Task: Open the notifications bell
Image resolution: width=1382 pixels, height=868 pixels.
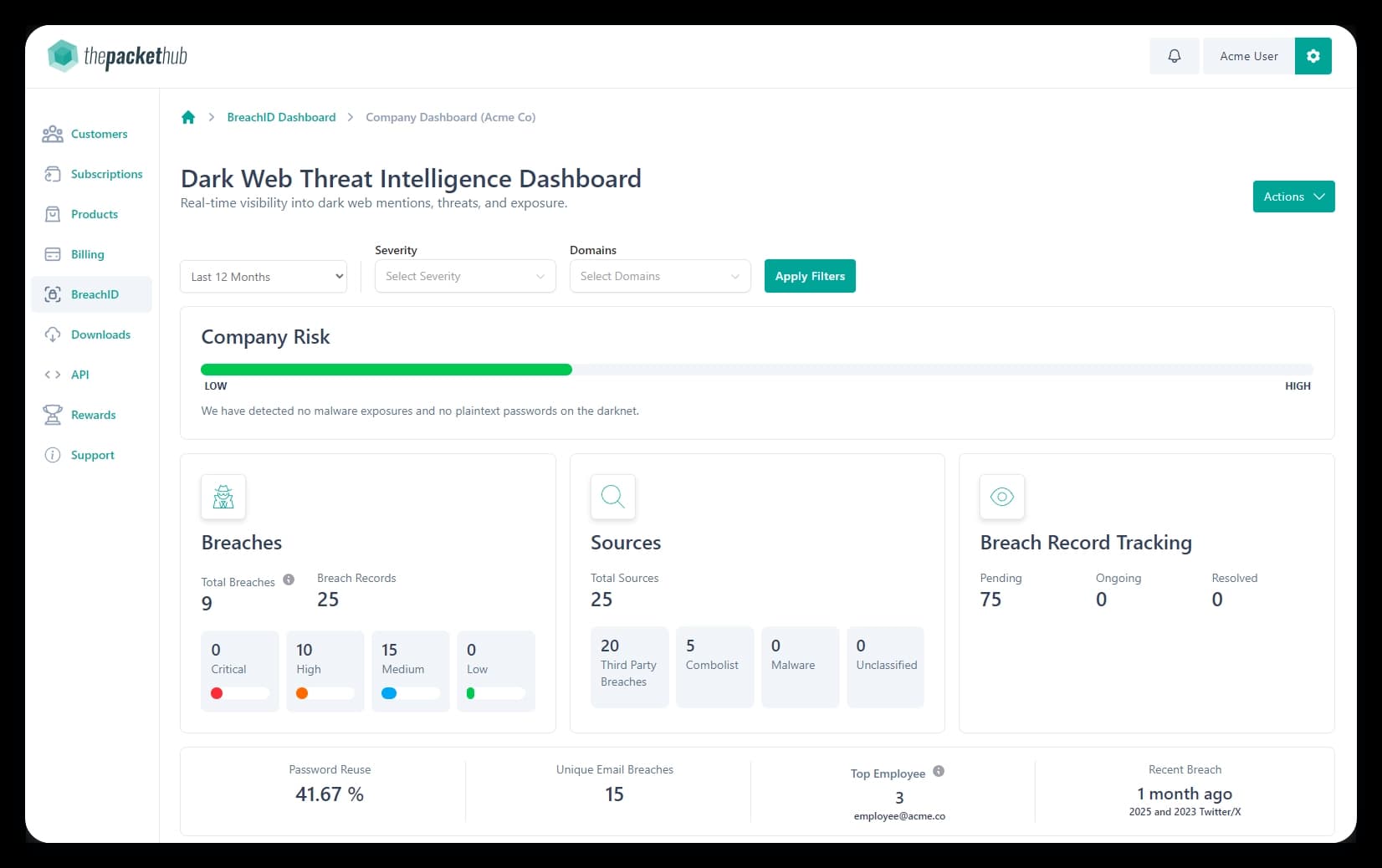Action: [x=1174, y=56]
